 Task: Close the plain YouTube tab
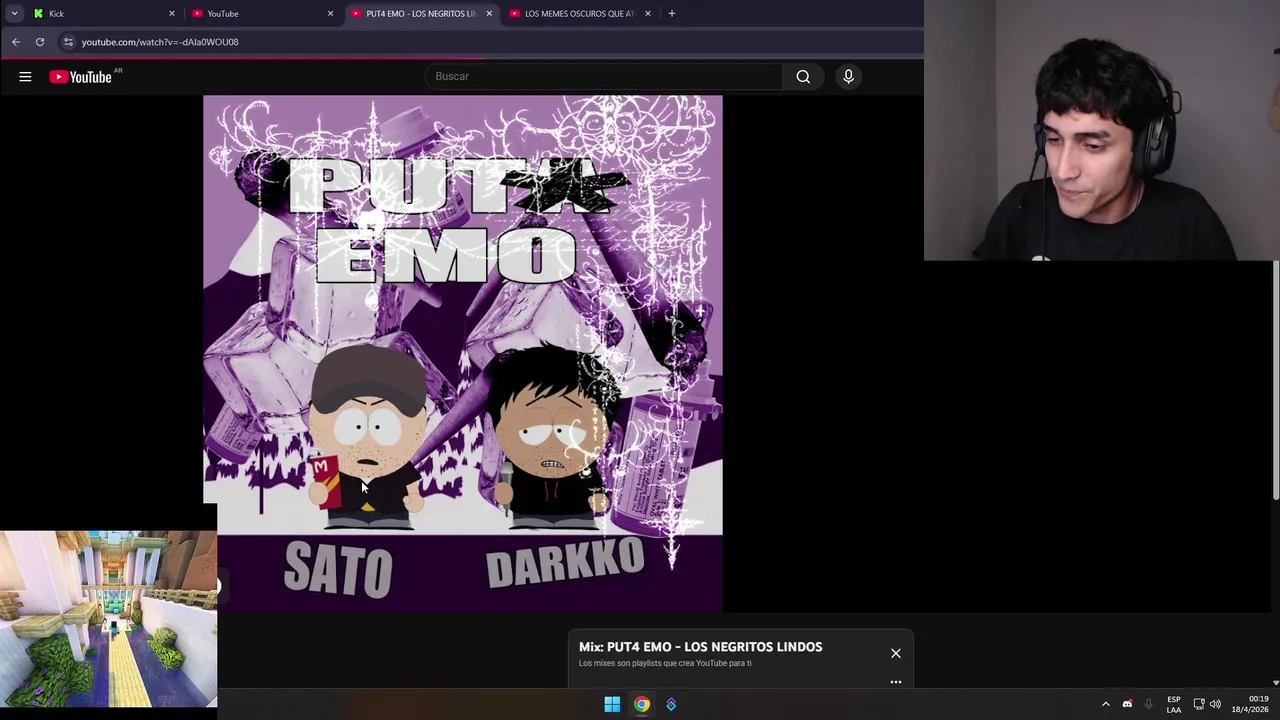[330, 13]
